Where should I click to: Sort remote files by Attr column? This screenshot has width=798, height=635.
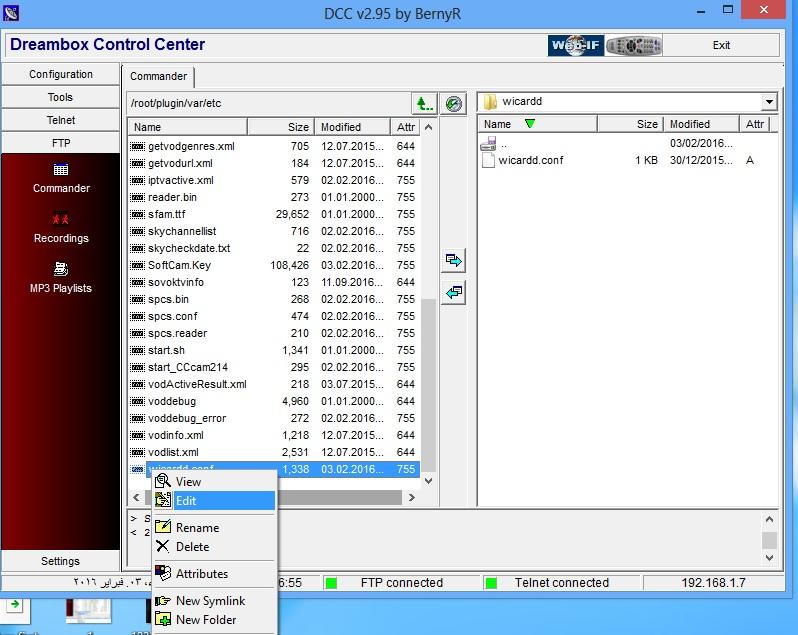[405, 127]
